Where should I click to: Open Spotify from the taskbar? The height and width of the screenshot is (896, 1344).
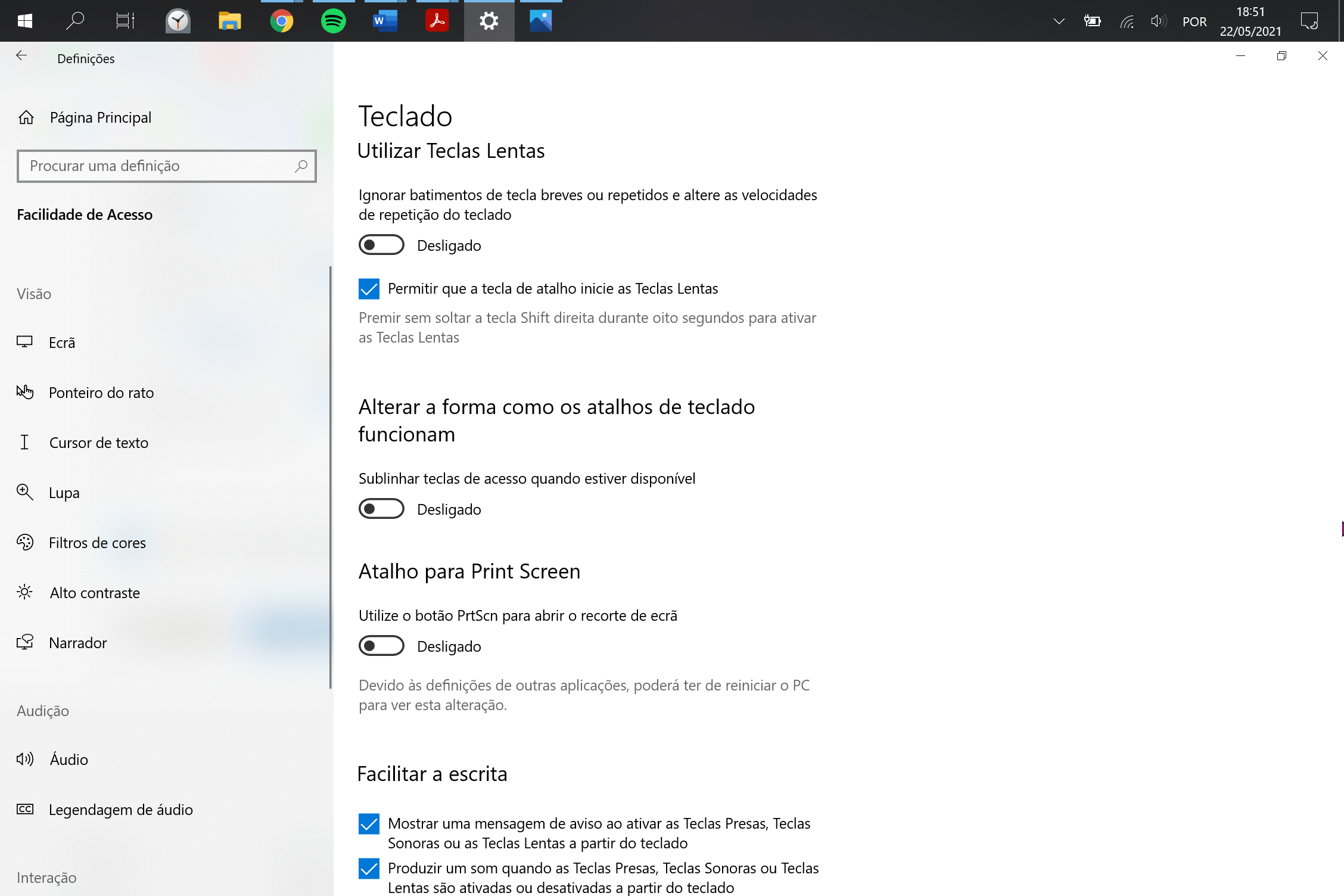[333, 21]
